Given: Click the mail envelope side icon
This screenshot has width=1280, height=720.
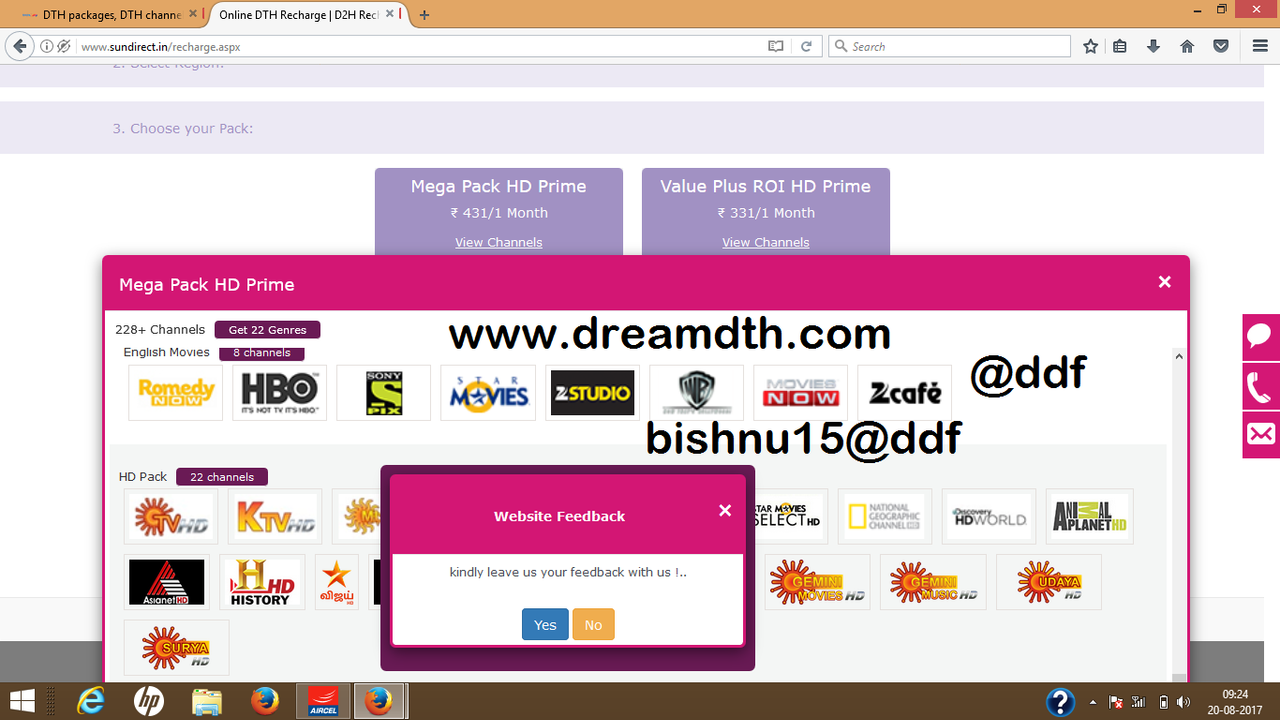Looking at the screenshot, I should tap(1261, 434).
